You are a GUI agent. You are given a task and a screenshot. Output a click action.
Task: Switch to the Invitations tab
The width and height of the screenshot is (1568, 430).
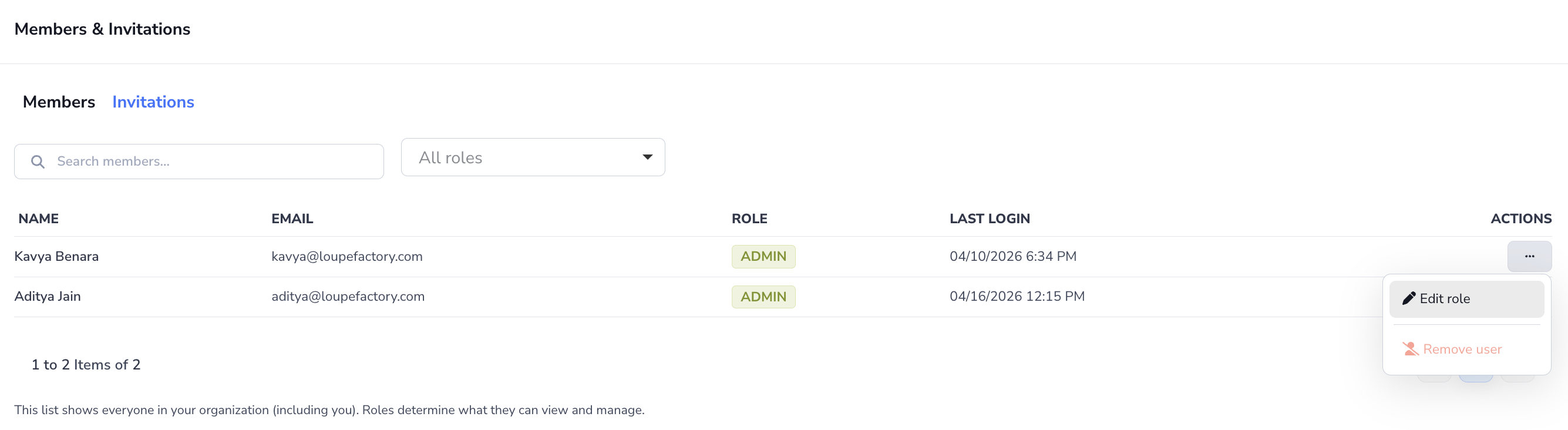(x=153, y=102)
